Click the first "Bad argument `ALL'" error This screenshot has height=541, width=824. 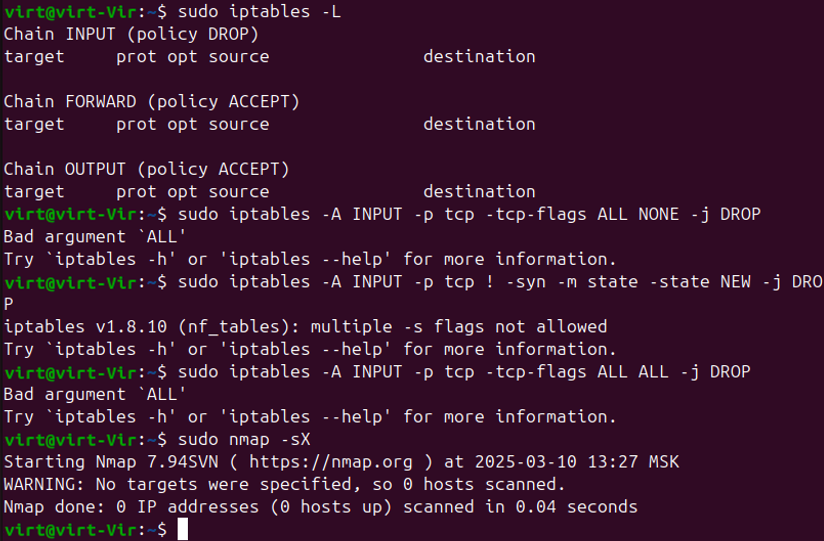click(95, 237)
